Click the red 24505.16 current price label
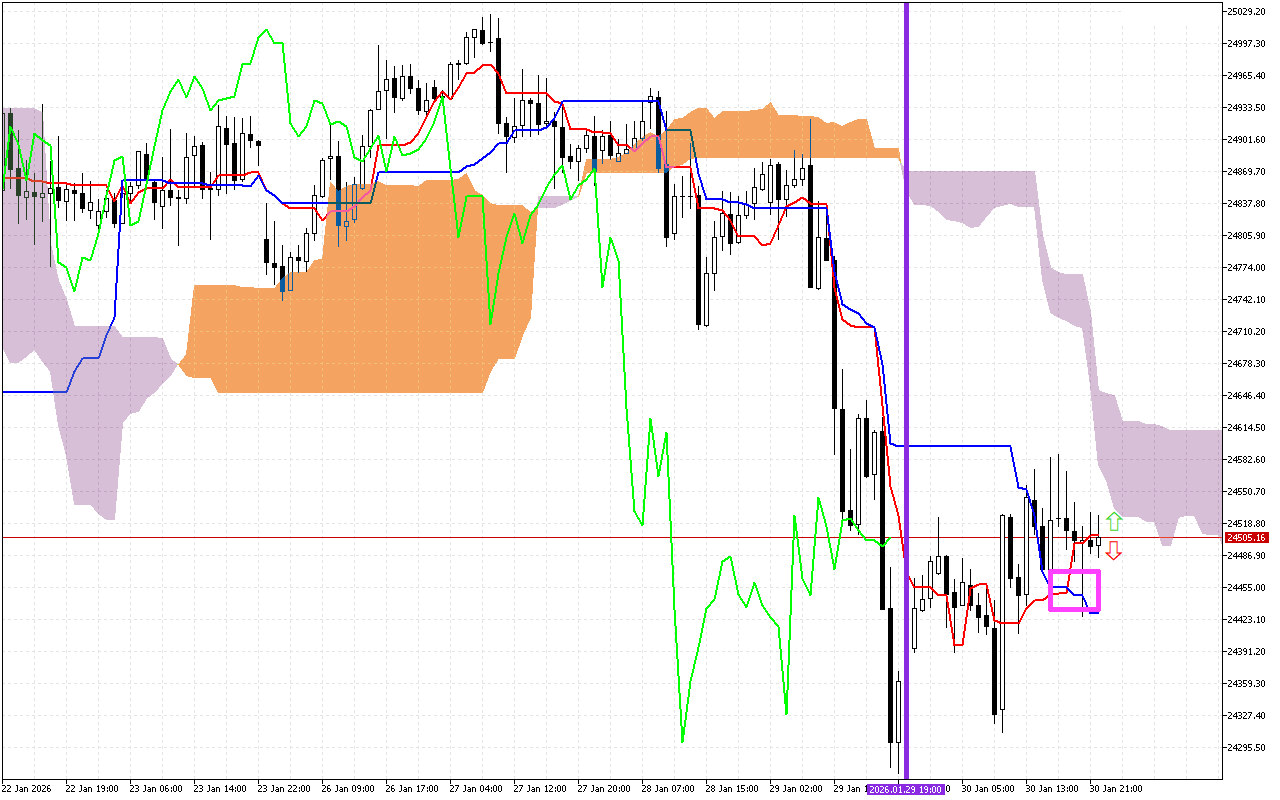 tap(1246, 538)
